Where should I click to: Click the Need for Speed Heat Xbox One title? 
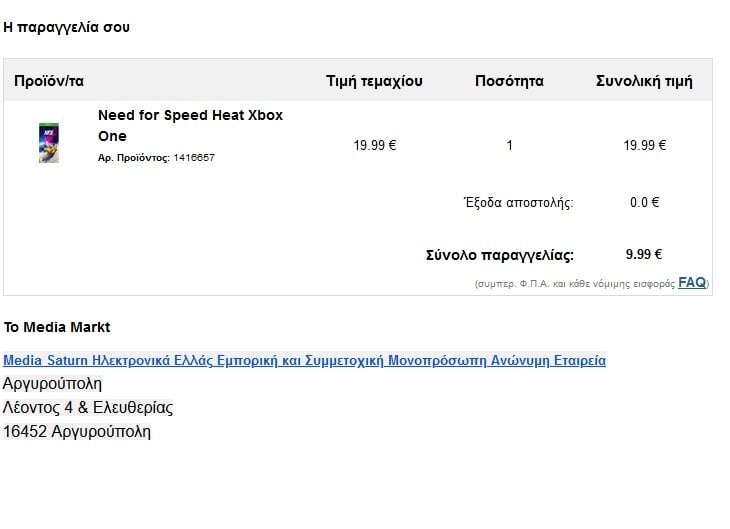click(190, 125)
